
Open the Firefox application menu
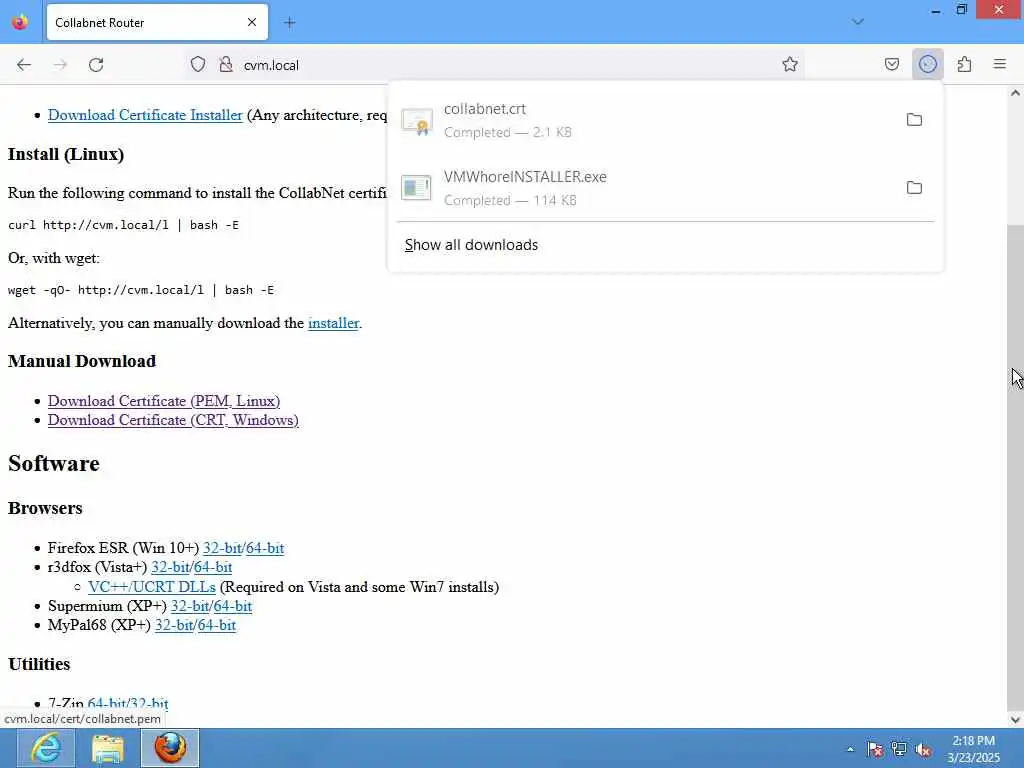tap(1000, 64)
